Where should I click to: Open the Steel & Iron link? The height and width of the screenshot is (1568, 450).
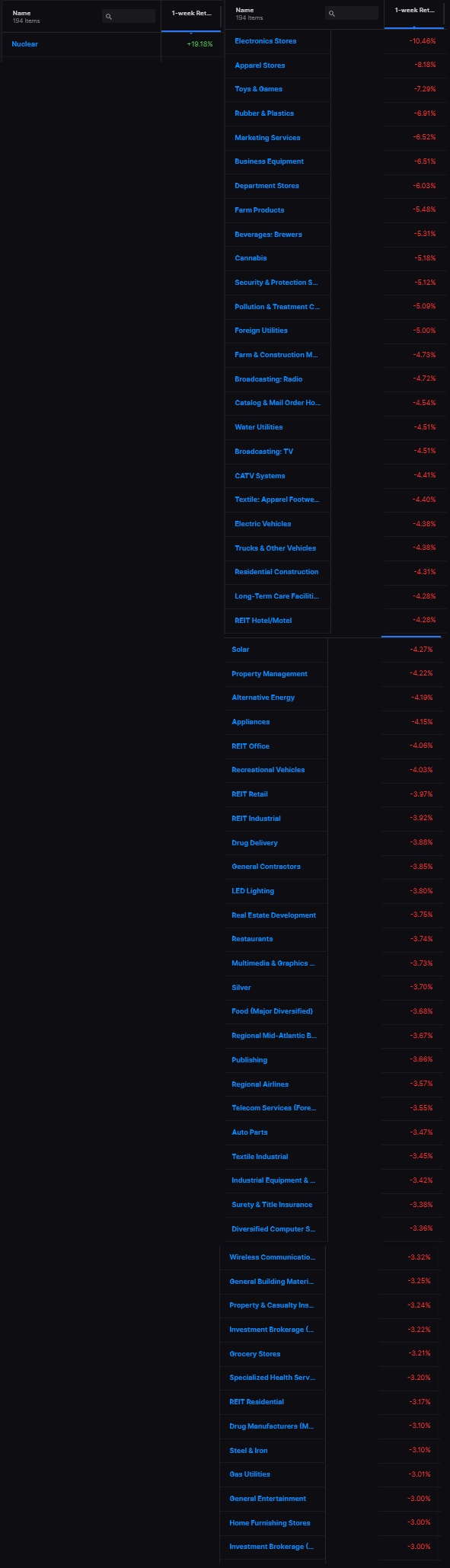(x=248, y=1451)
